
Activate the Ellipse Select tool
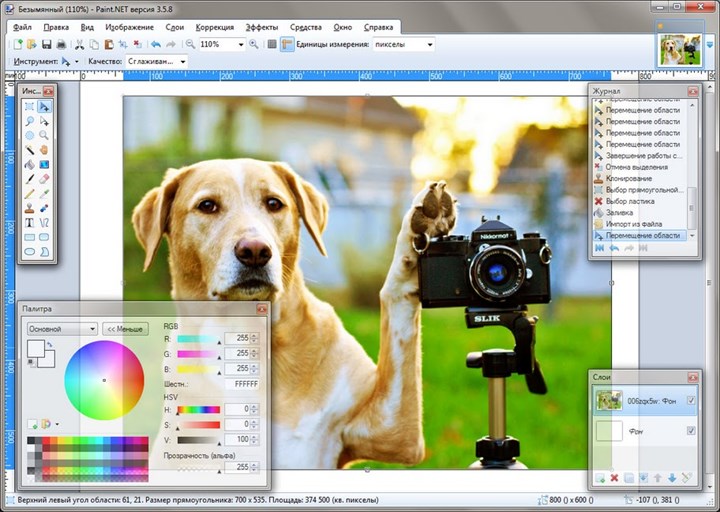click(x=30, y=135)
